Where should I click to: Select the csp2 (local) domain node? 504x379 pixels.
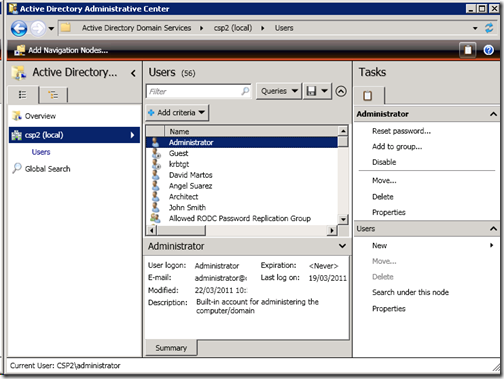(x=74, y=135)
